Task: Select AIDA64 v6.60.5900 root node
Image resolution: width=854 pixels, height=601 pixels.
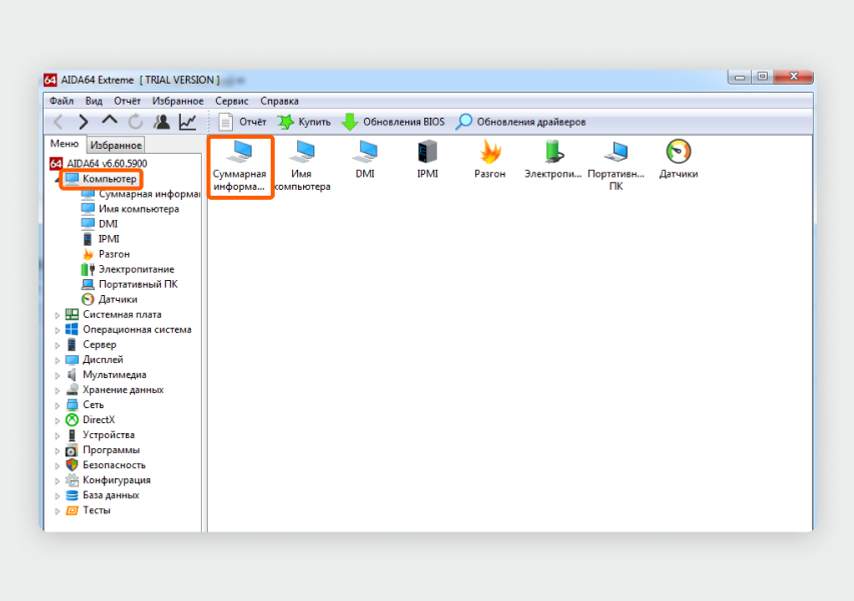Action: (x=99, y=163)
